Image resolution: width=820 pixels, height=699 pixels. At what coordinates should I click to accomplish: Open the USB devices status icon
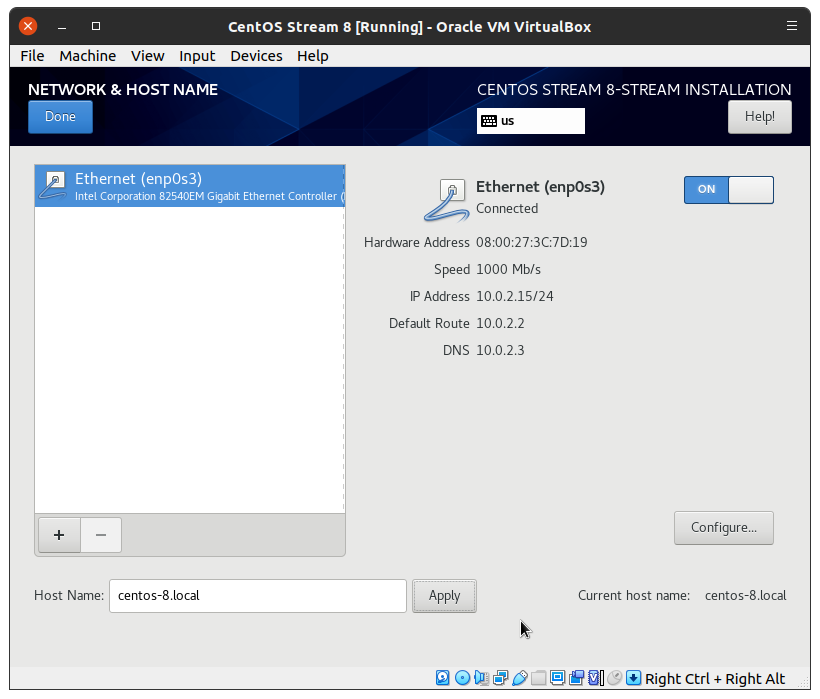[519, 678]
